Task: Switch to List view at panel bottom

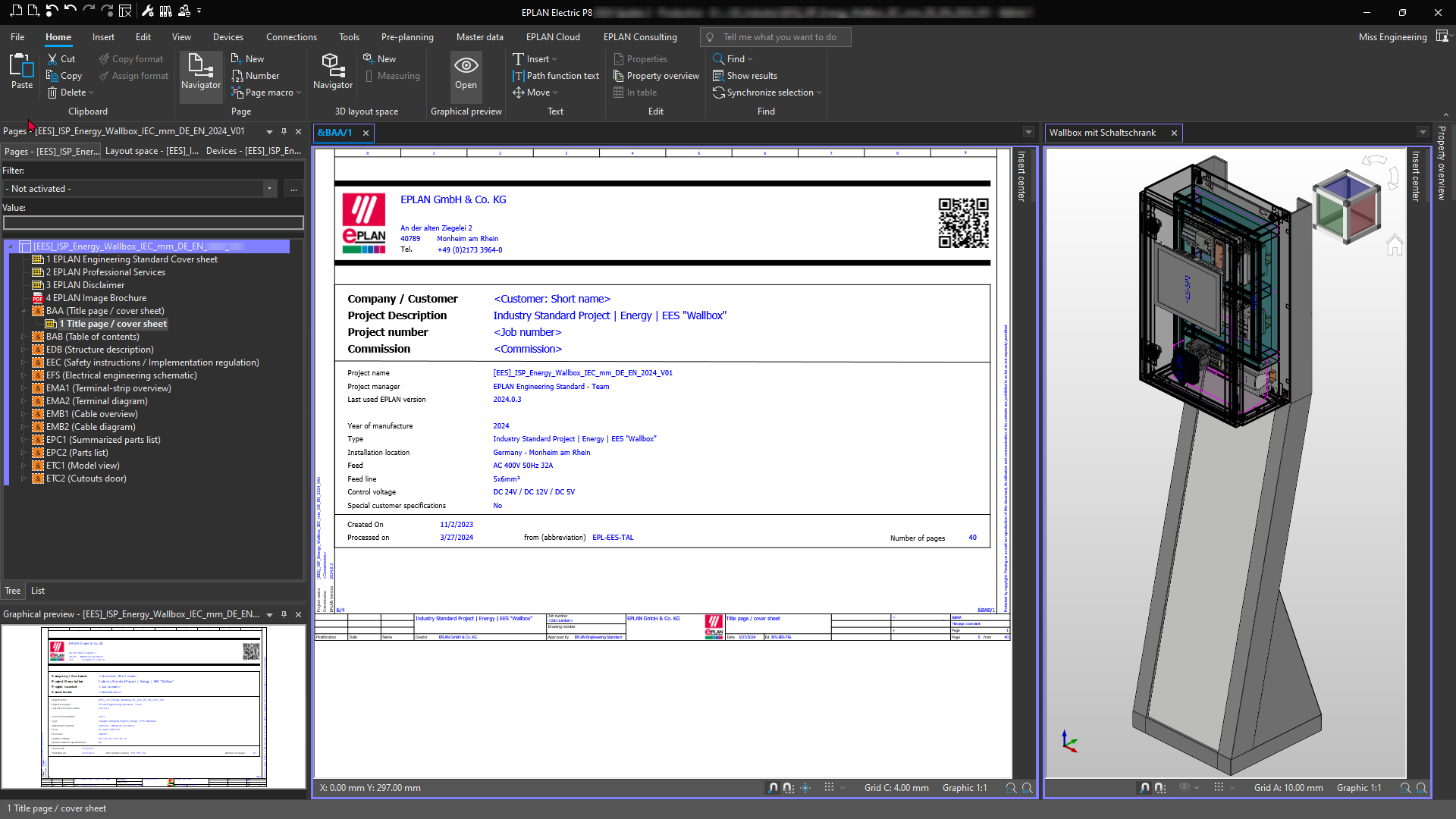Action: [38, 591]
